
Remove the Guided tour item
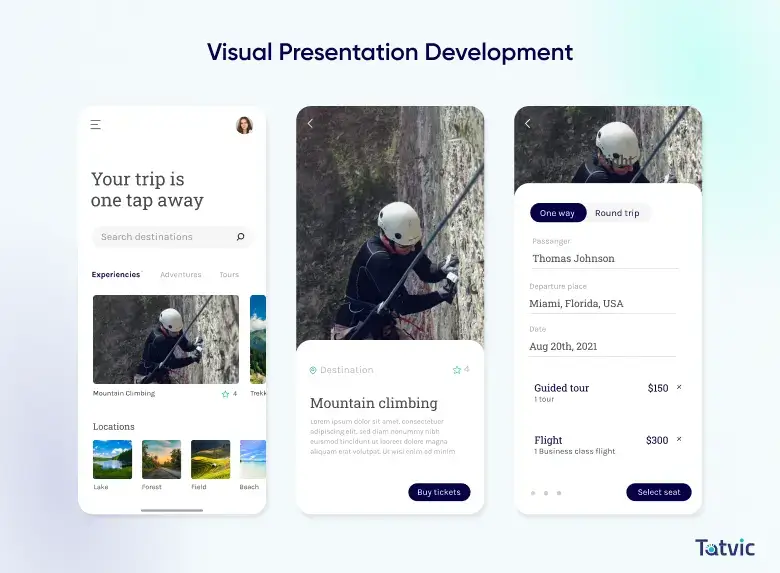(679, 387)
